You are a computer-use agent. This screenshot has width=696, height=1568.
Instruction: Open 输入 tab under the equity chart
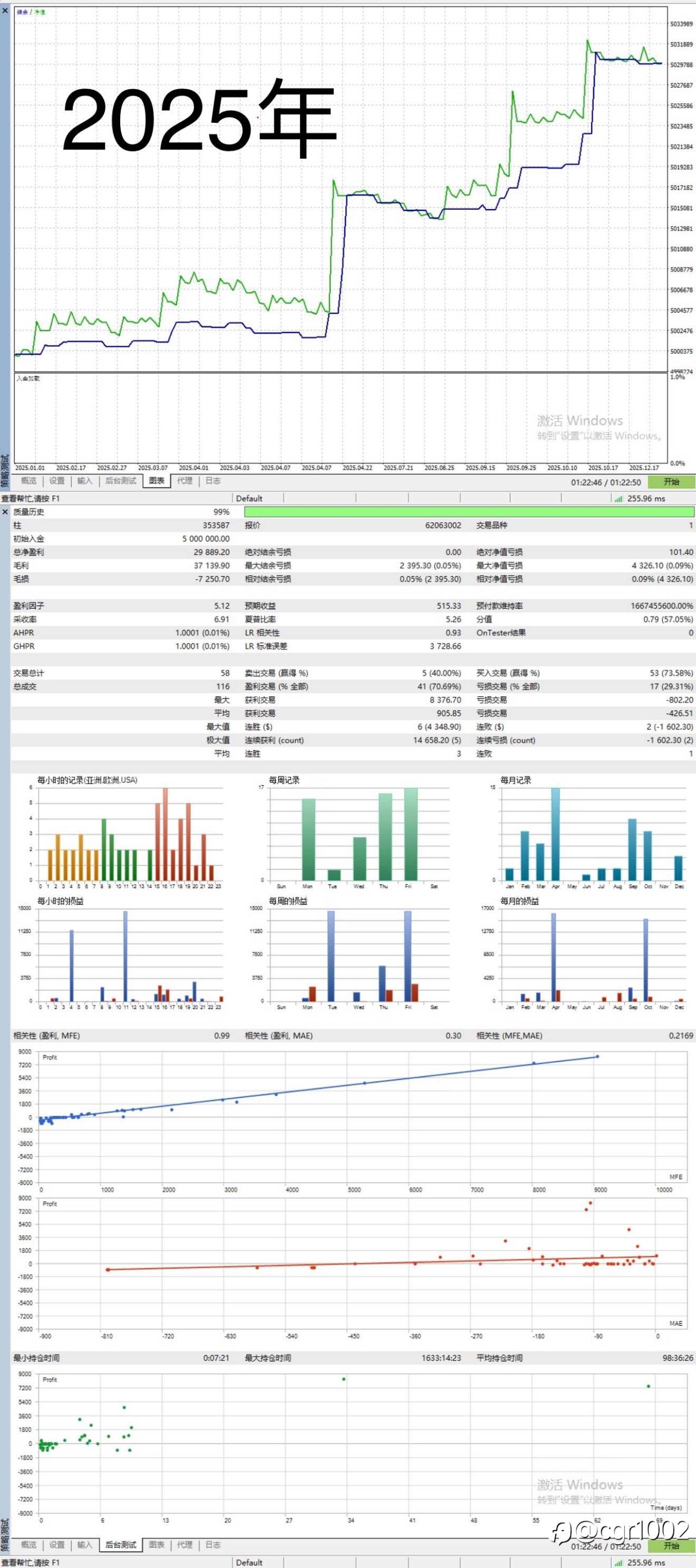pos(85,481)
